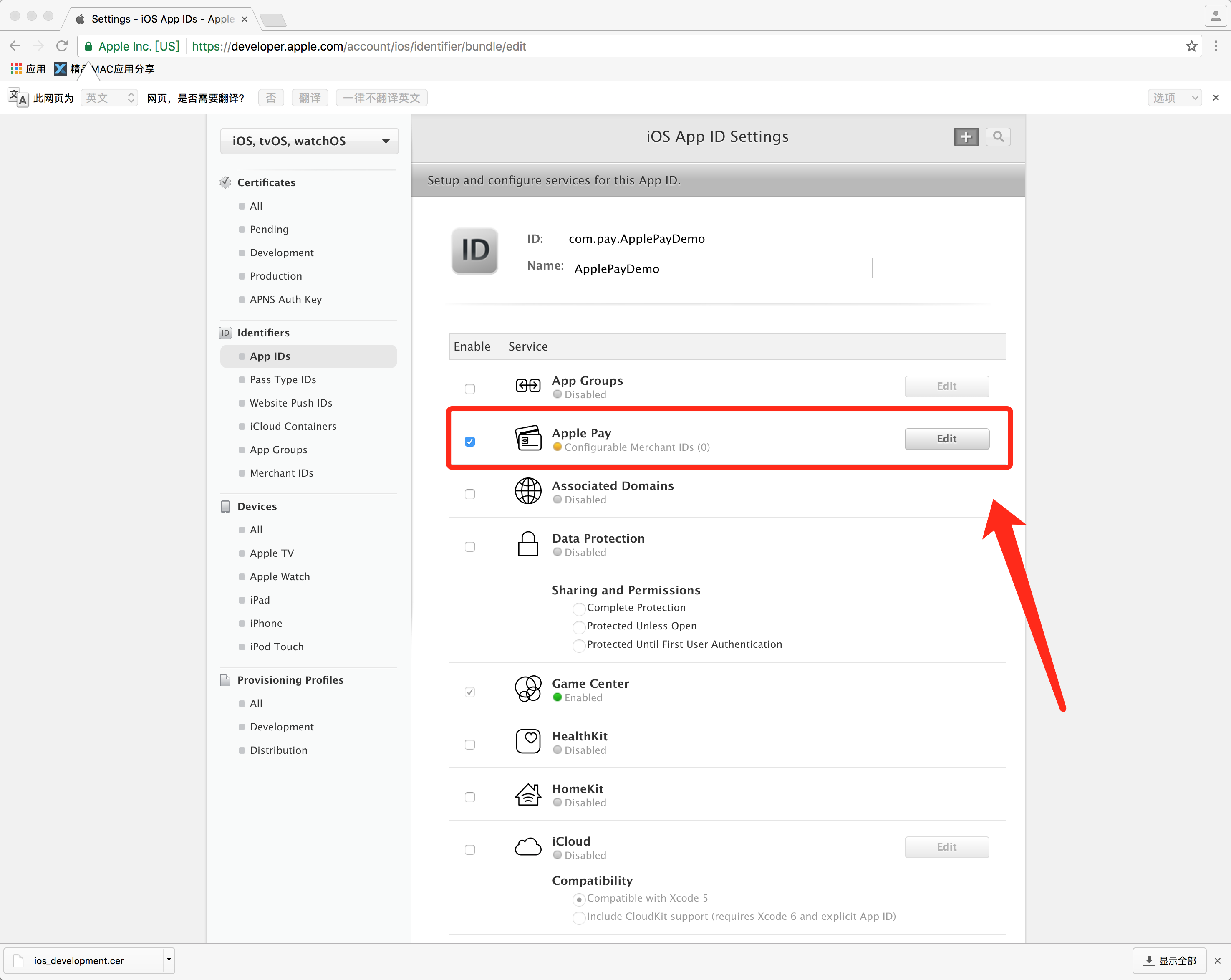Click the 翻译 translate button
Image resolution: width=1231 pixels, height=980 pixels.
(x=310, y=98)
